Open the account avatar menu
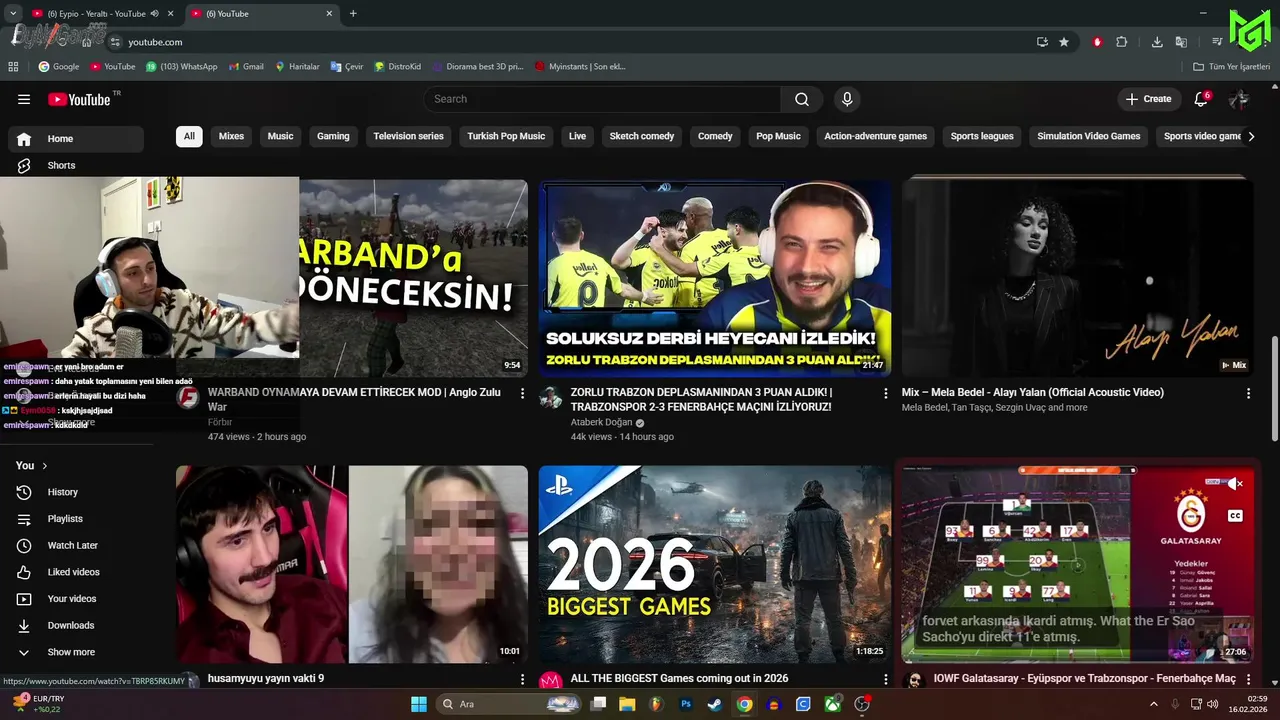The height and width of the screenshot is (720, 1280). pyautogui.click(x=1239, y=99)
